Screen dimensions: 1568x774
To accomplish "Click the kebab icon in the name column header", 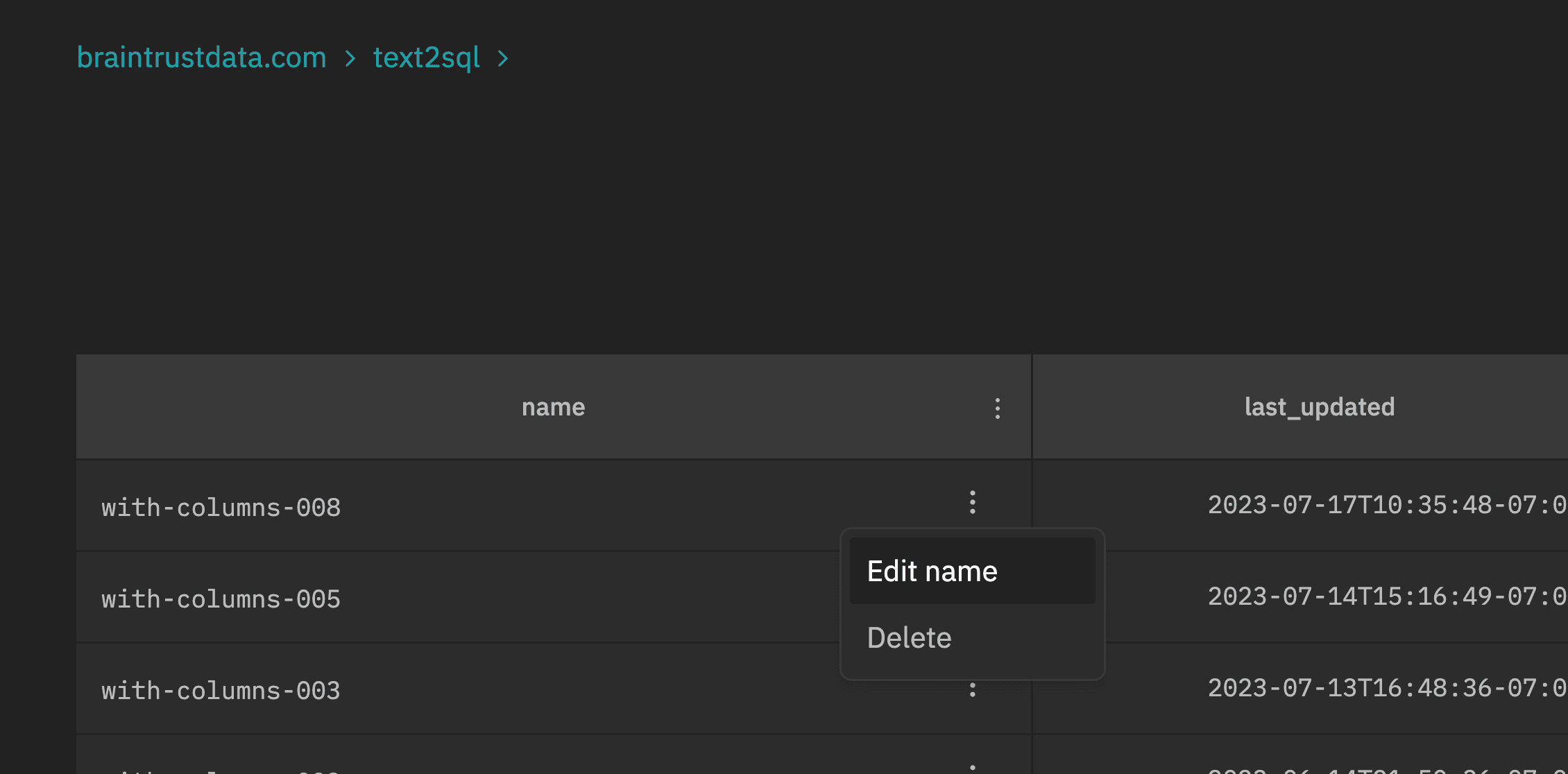I will [x=997, y=407].
